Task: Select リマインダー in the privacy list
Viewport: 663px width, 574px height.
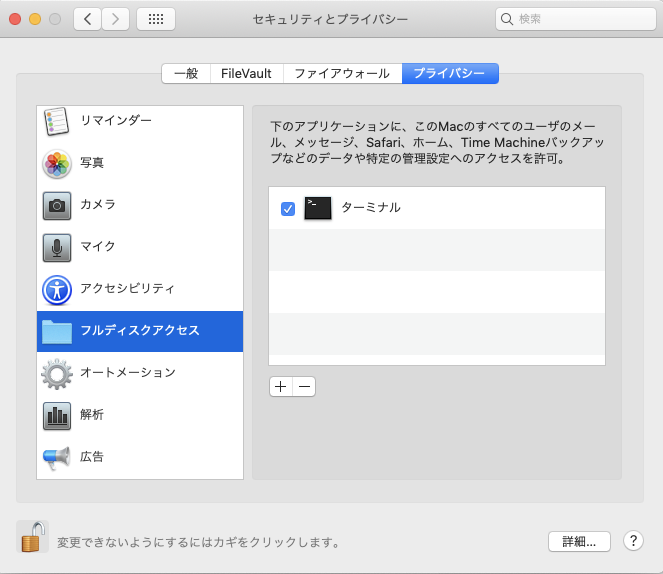Action: pyautogui.click(x=140, y=121)
